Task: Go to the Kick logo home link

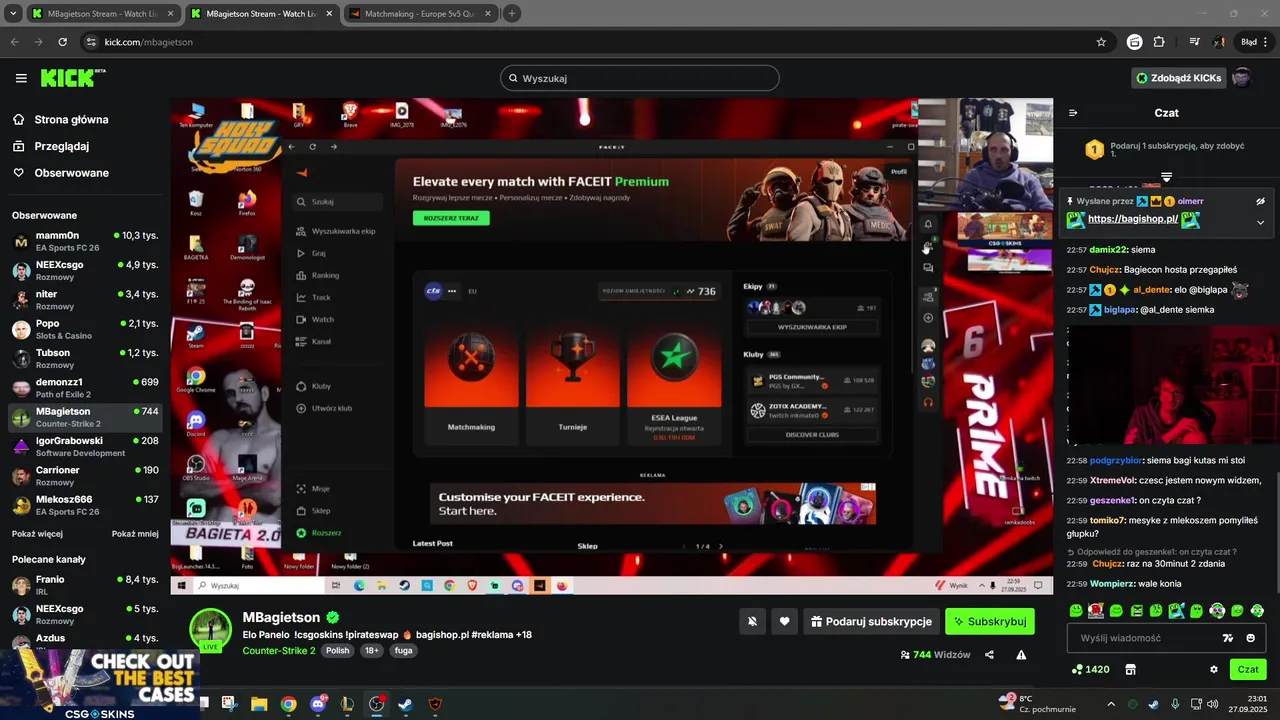Action: click(72, 78)
